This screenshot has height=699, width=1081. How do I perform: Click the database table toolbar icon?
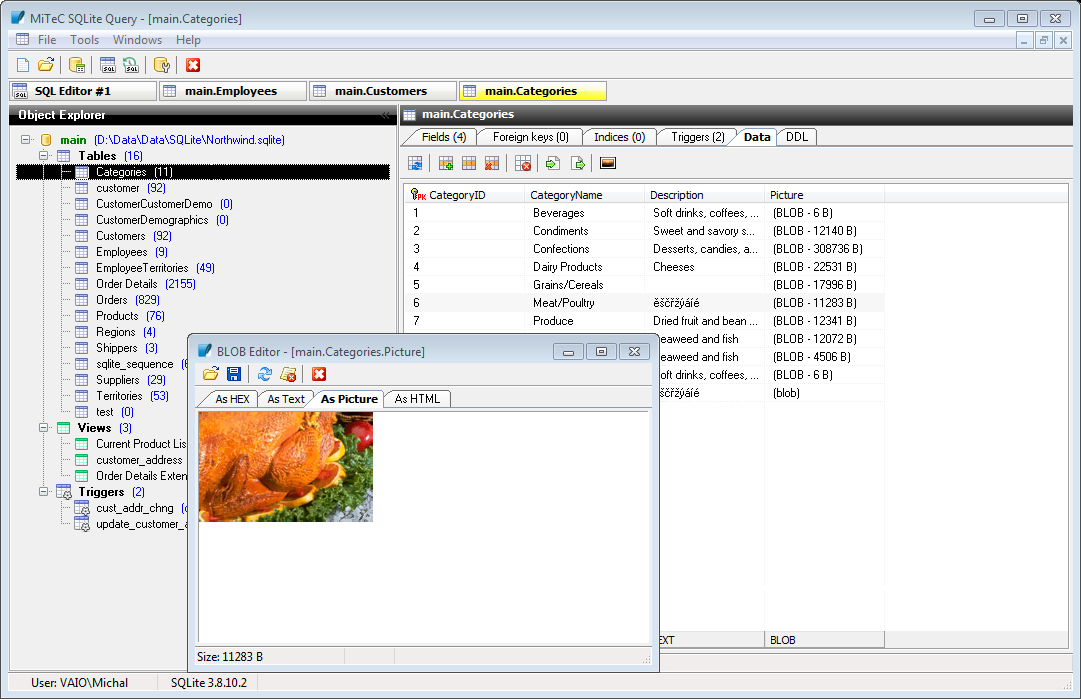click(77, 65)
